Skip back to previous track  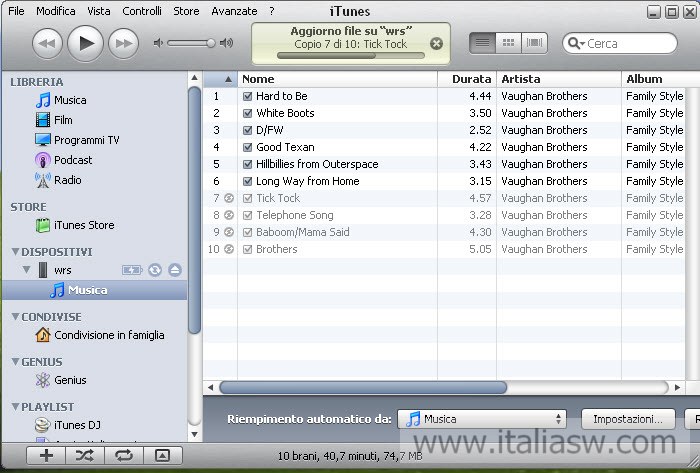(47, 43)
